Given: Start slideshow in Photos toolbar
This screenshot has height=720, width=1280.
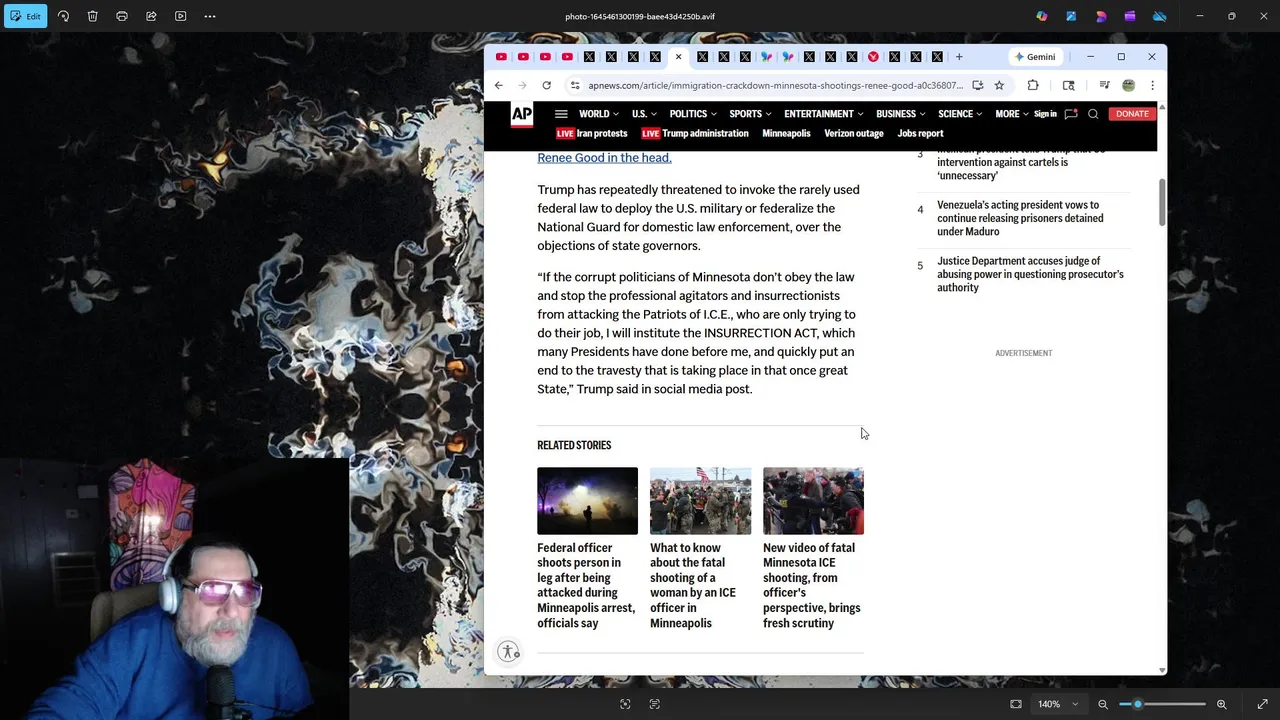Looking at the screenshot, I should pos(180,16).
